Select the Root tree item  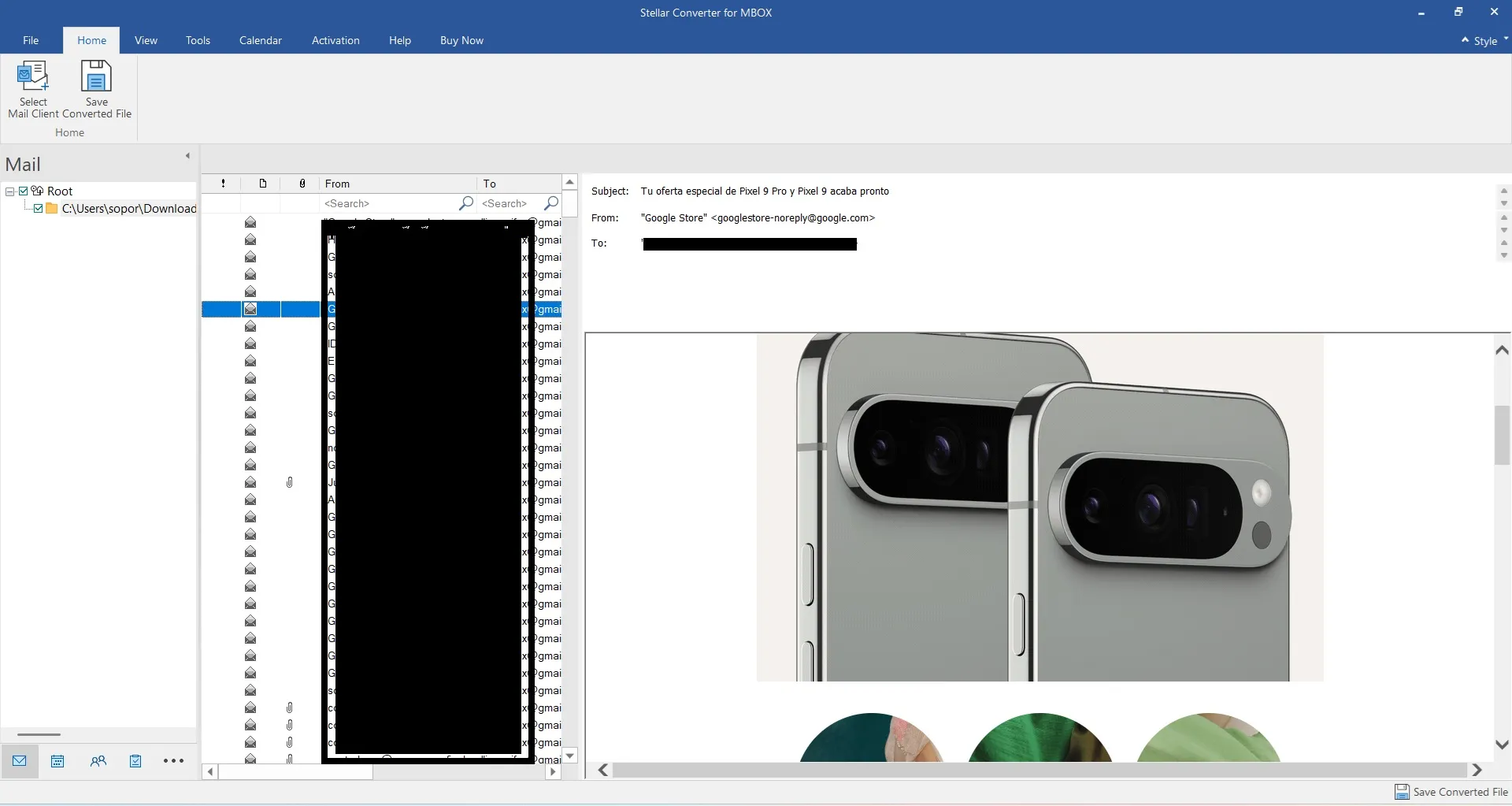point(60,191)
